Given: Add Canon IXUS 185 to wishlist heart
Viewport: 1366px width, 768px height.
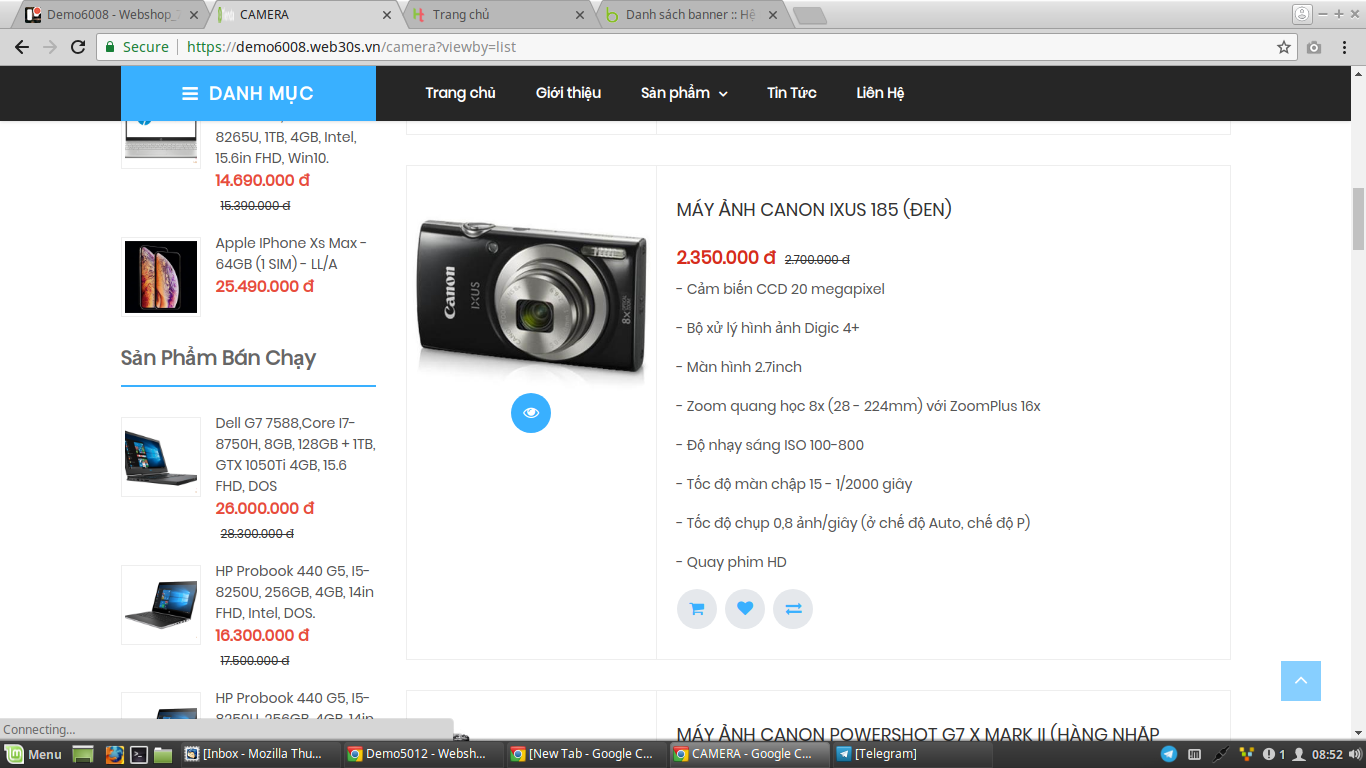Looking at the screenshot, I should pos(745,609).
